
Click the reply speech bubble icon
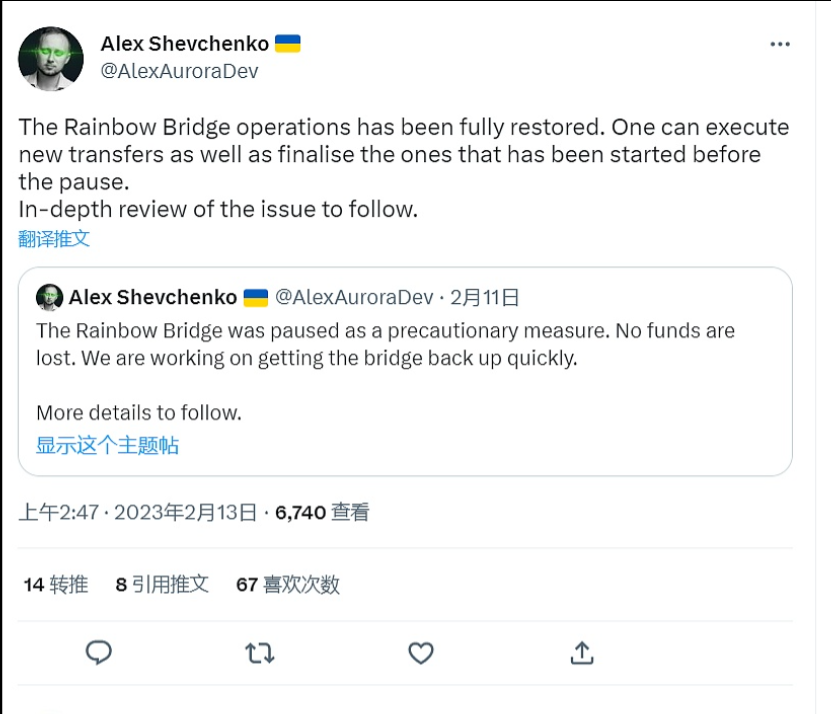pos(98,653)
